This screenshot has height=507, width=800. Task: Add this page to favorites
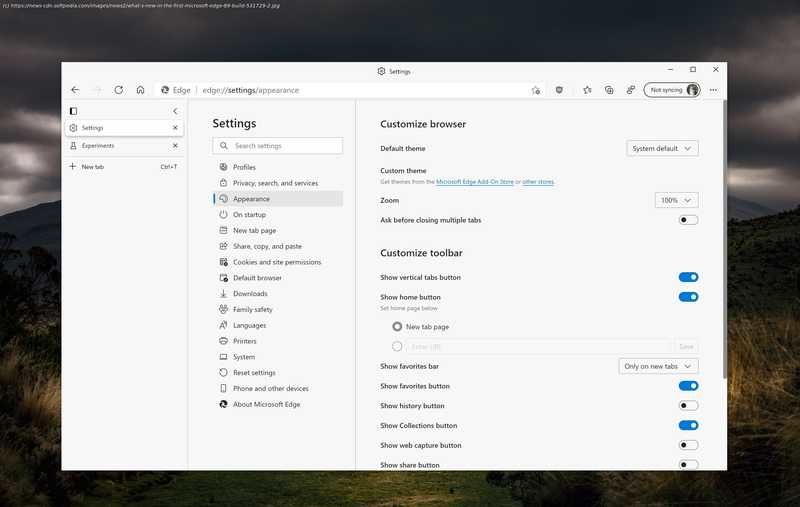[x=536, y=90]
